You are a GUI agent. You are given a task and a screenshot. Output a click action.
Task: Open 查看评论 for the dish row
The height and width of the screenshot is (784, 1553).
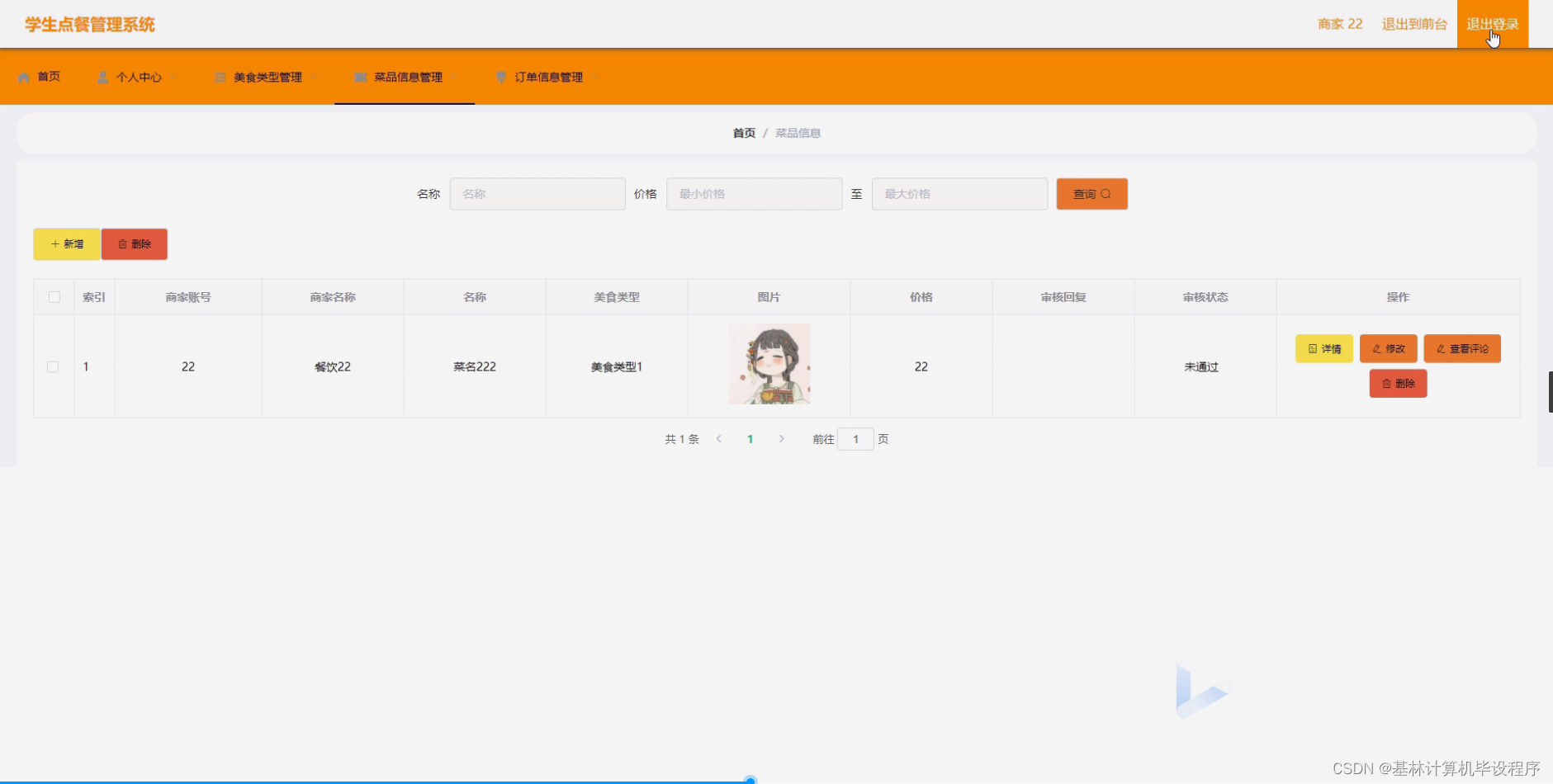pos(1462,348)
